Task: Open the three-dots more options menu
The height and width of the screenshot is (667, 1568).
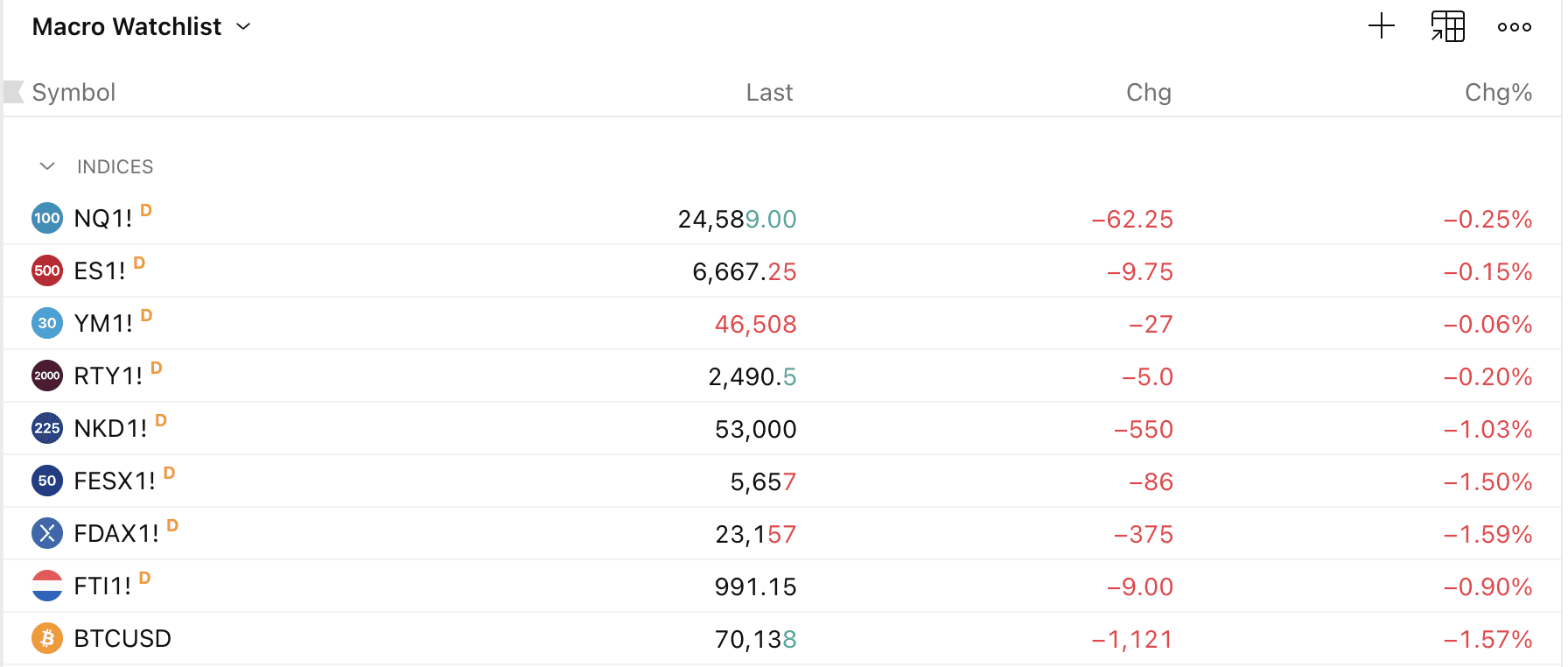Action: coord(1514,27)
